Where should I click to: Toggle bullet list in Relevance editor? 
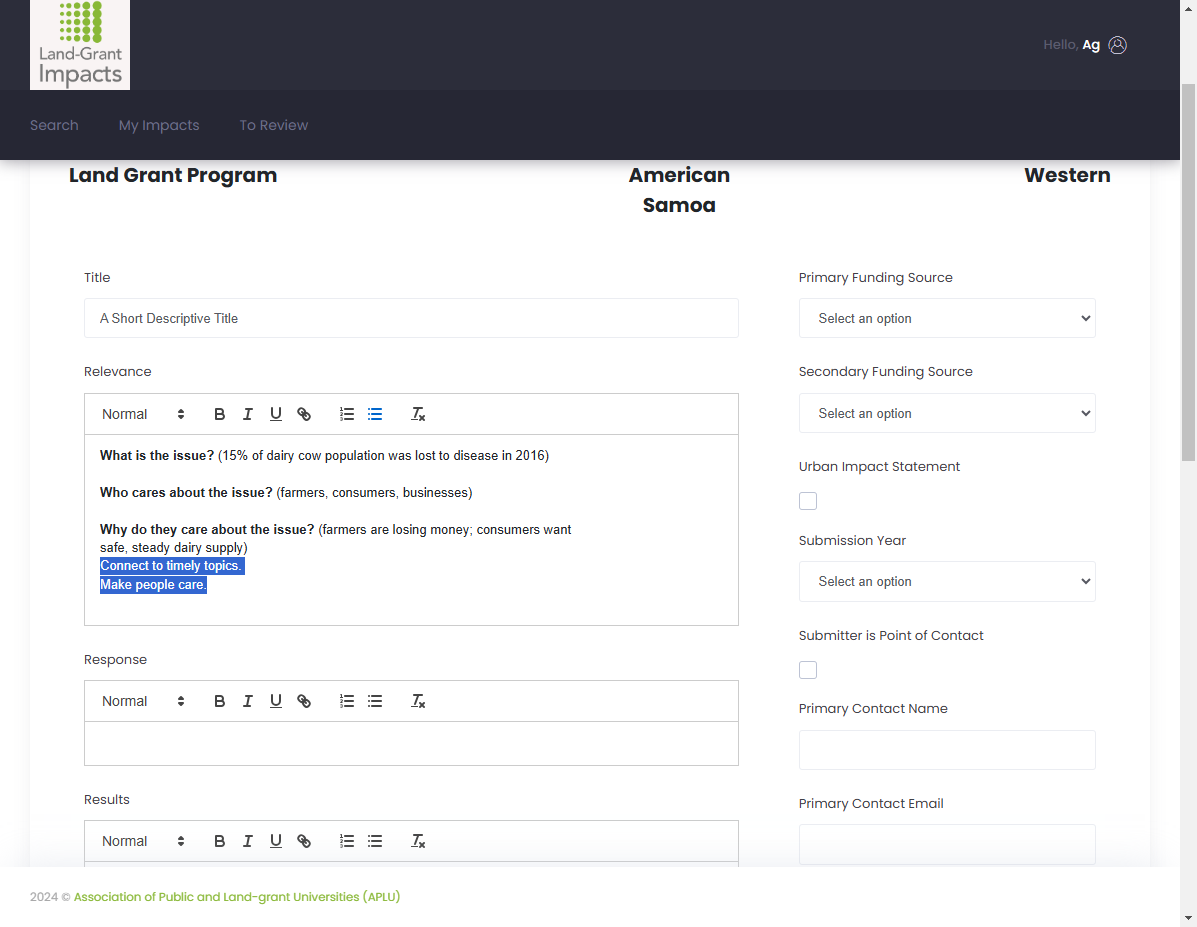point(375,414)
